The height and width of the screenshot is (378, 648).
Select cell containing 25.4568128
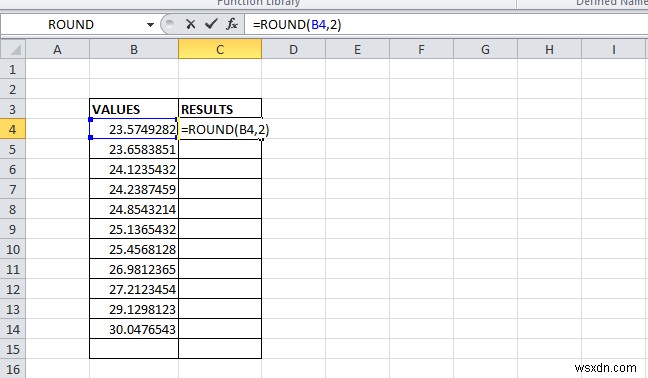pos(134,249)
